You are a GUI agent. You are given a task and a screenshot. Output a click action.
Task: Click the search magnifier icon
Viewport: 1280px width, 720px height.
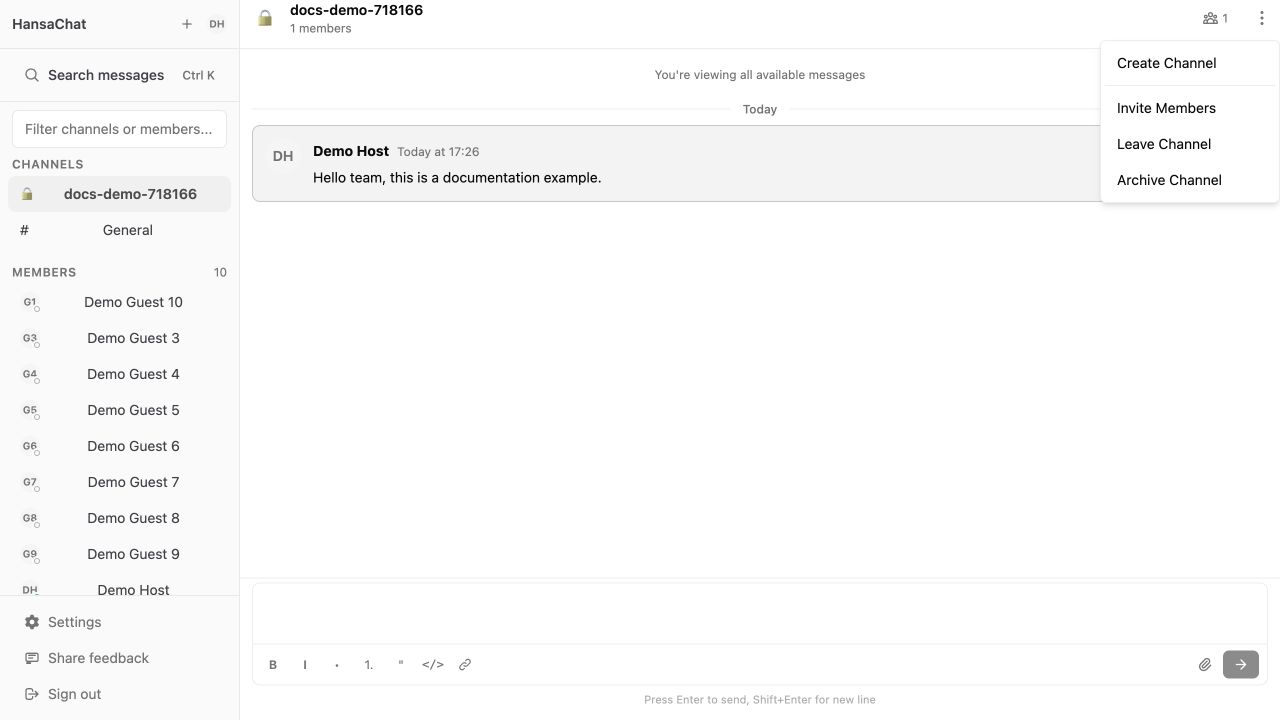[x=32, y=75]
